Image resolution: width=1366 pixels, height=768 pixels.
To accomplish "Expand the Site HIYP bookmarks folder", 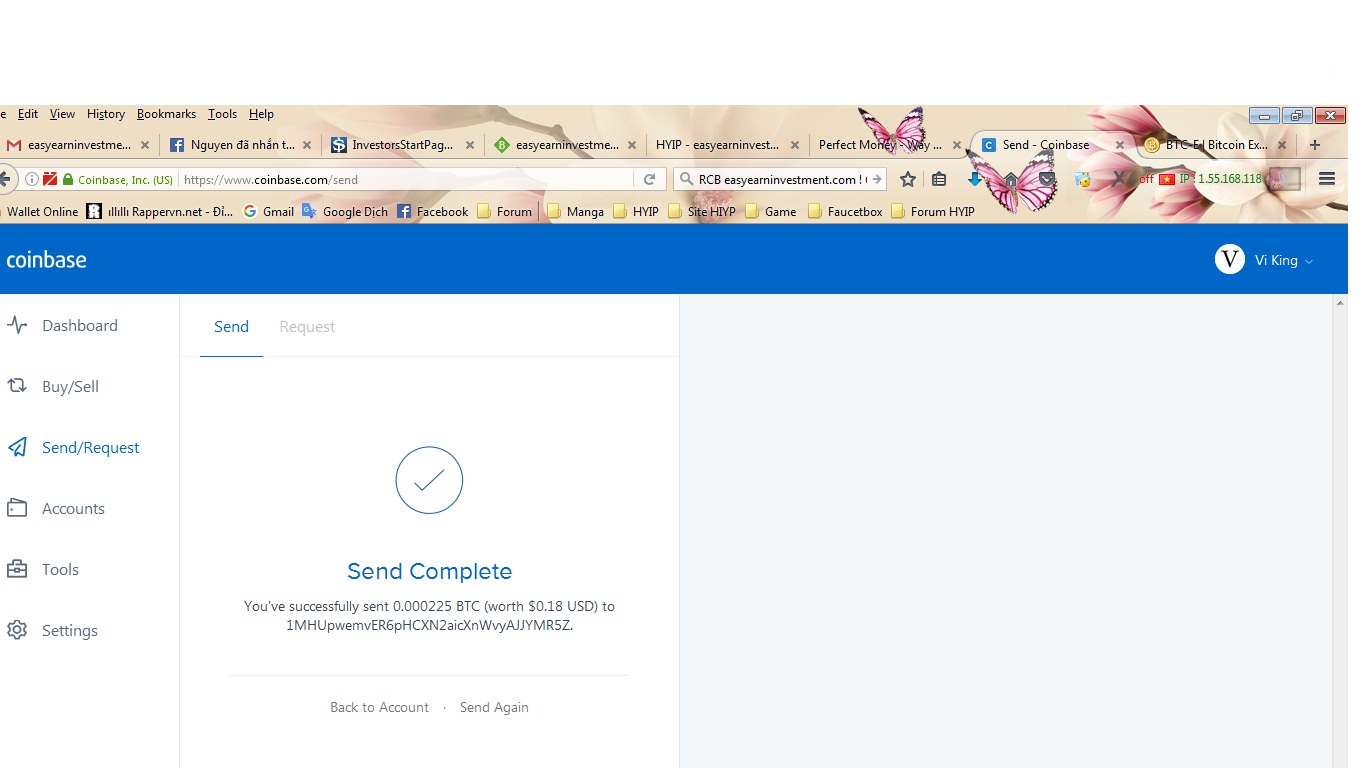I will tap(702, 211).
